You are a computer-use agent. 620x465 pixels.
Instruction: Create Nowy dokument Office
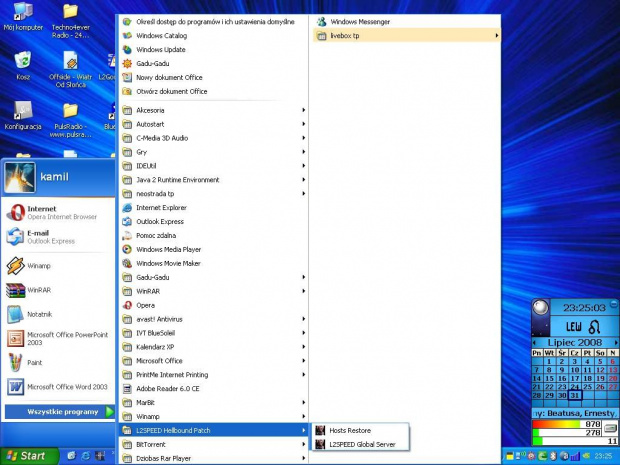tap(214, 78)
